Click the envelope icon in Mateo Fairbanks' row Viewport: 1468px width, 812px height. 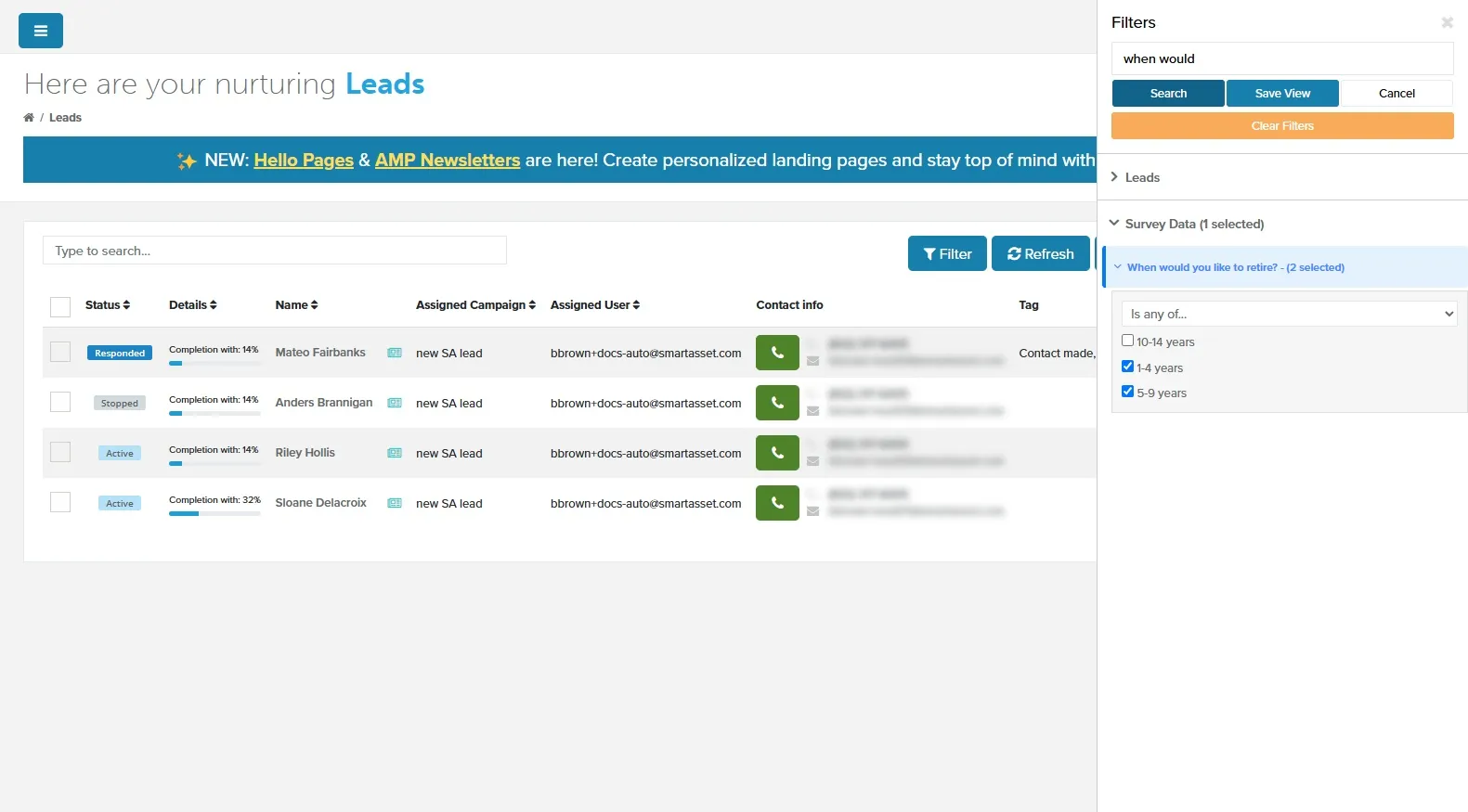click(x=813, y=361)
